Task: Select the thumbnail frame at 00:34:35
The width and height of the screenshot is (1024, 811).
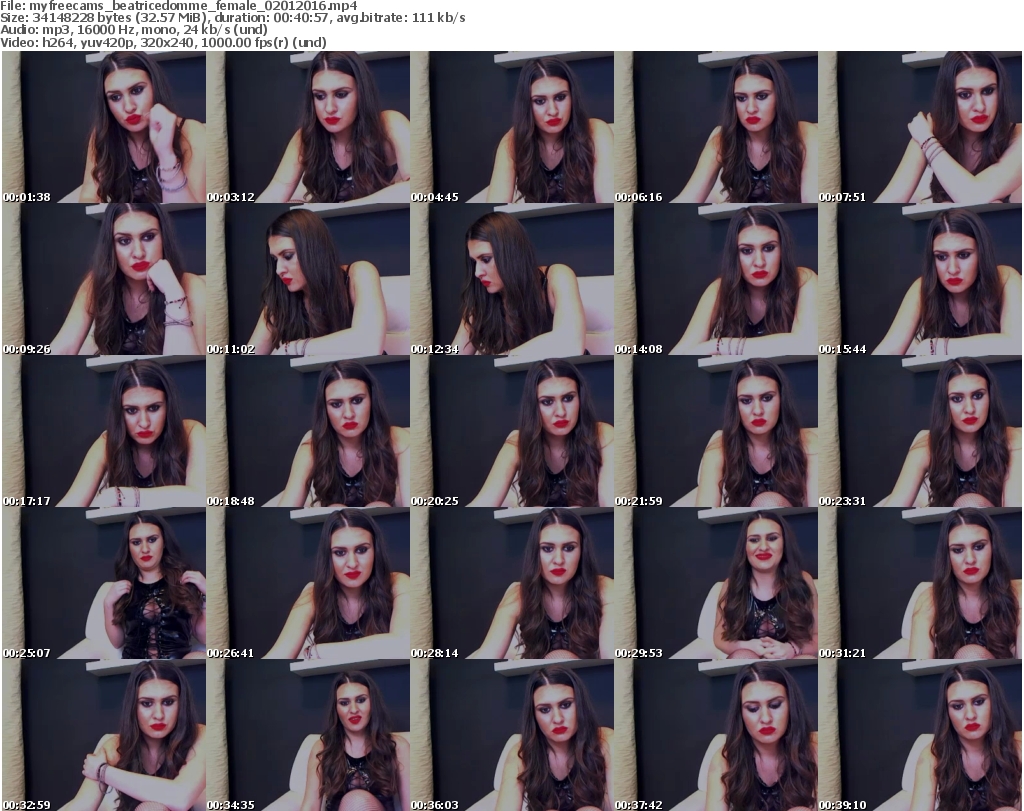Action: point(308,735)
